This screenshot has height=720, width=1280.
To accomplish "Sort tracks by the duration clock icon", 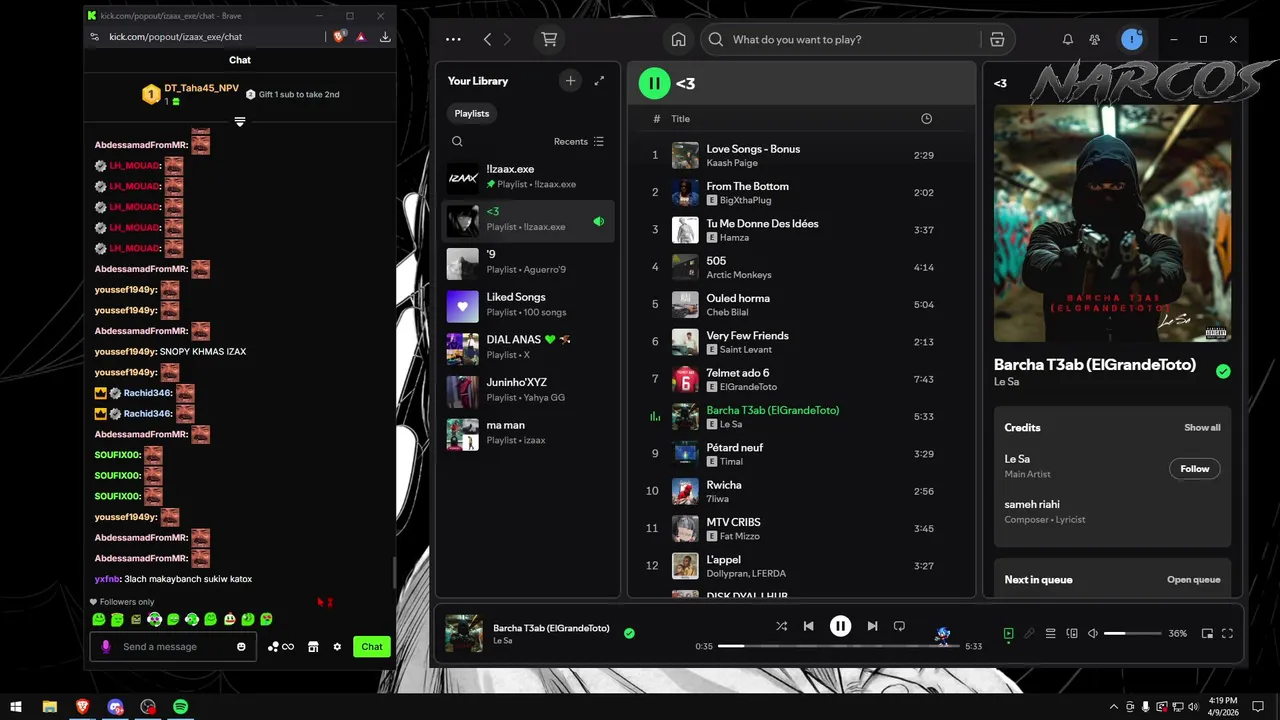I will coord(926,118).
